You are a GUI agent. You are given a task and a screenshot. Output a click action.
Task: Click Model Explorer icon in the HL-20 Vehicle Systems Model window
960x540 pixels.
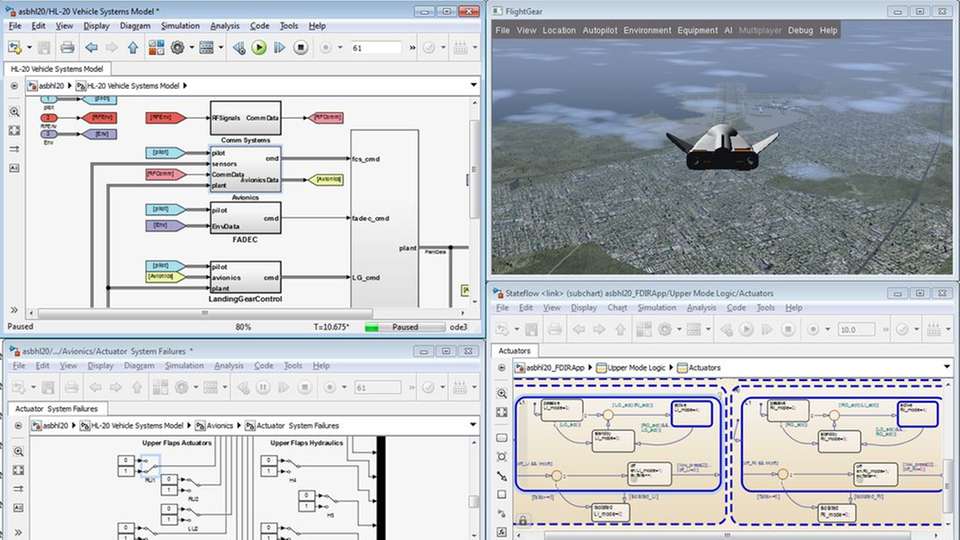(x=206, y=47)
